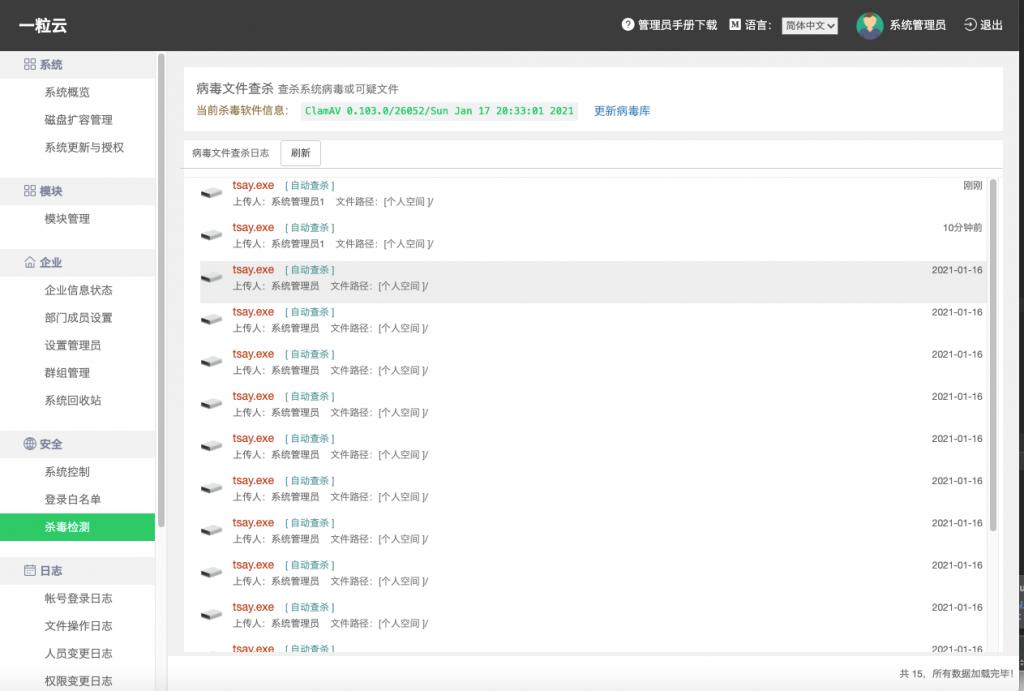Viewport: 1024px width, 691px height.
Task: Click the 10分钟前 timestamp
Action: coord(962,227)
